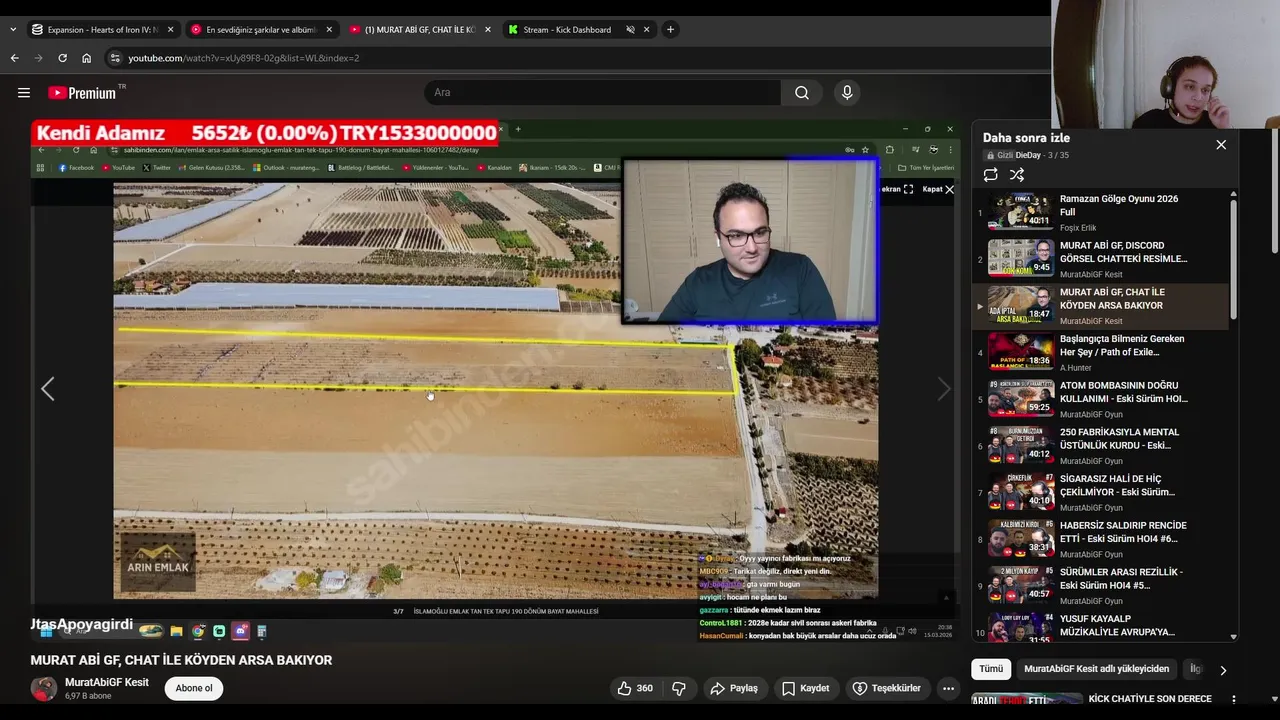Click the main video player to pause
The width and height of the screenshot is (1280, 720).
click(x=495, y=380)
